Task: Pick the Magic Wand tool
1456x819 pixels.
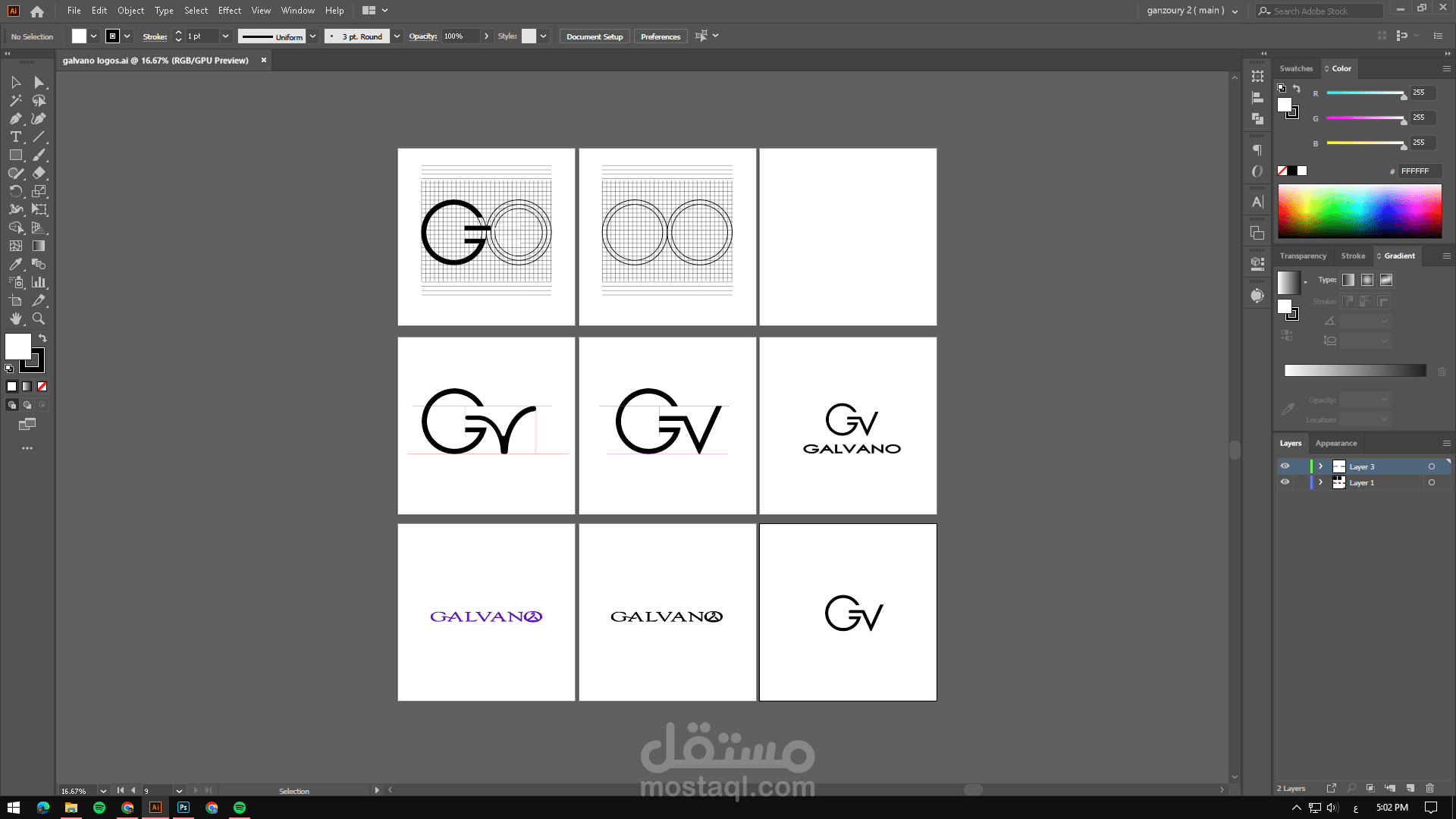Action: [15, 100]
